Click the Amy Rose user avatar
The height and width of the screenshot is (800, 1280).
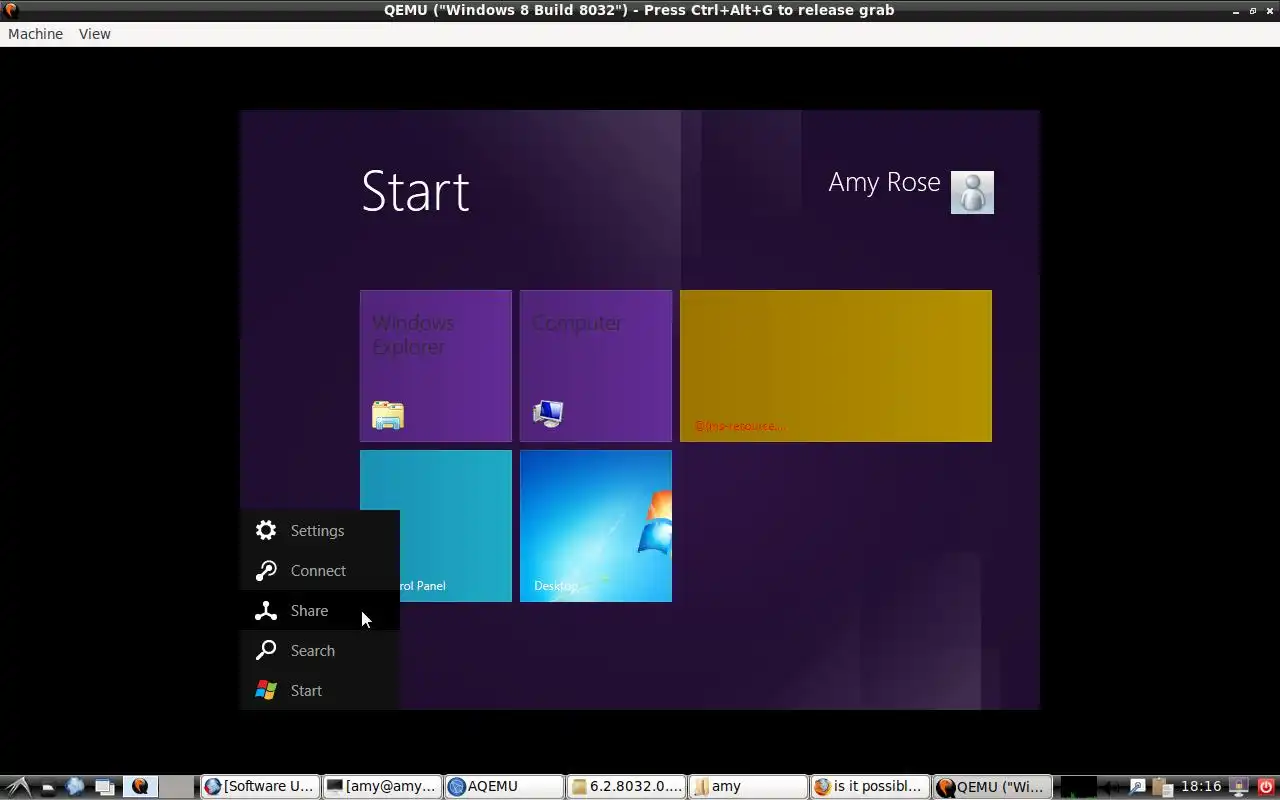pyautogui.click(x=972, y=192)
